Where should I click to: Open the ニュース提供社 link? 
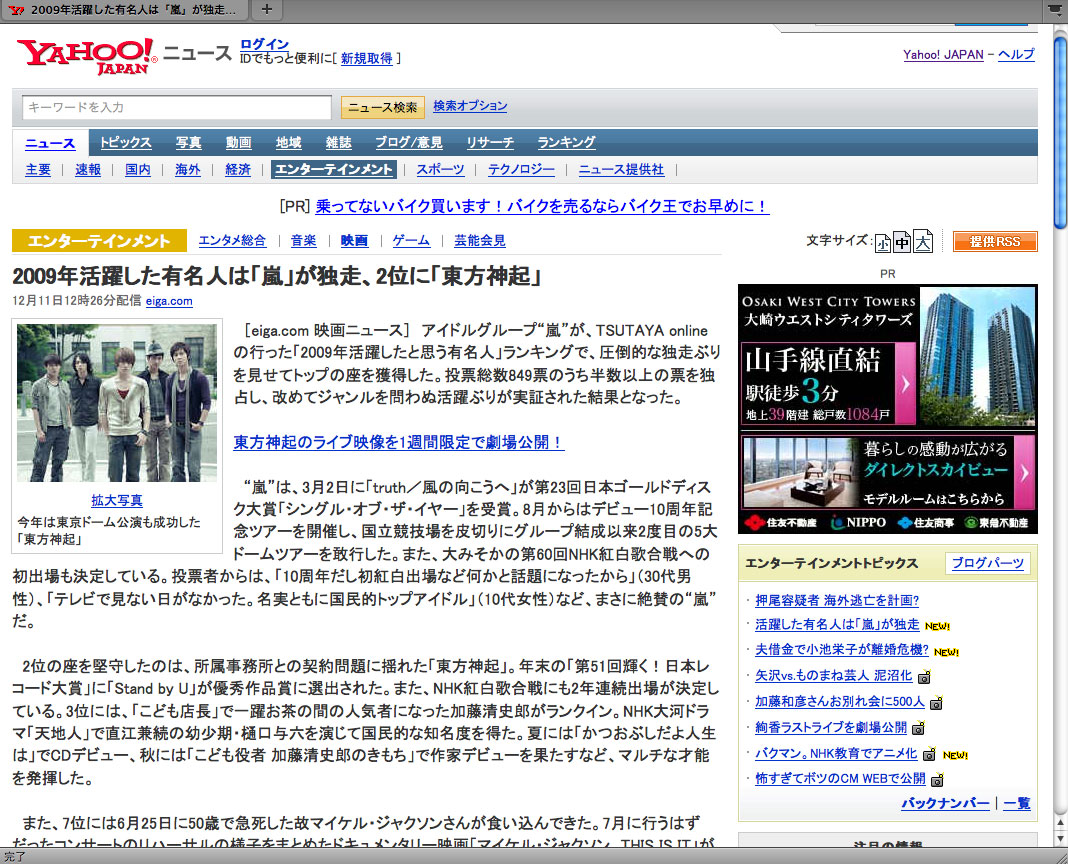point(621,170)
